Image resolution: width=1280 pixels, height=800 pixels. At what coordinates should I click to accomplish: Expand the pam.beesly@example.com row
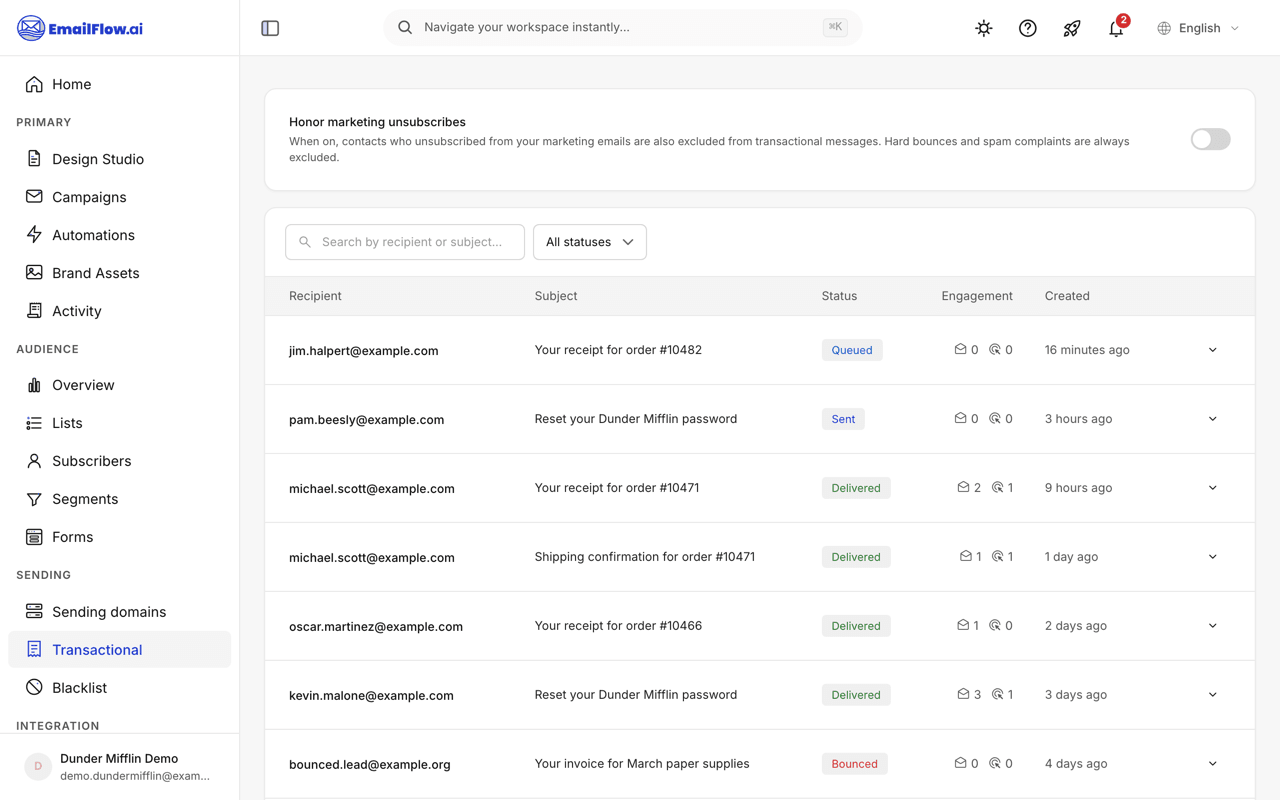coord(1213,419)
